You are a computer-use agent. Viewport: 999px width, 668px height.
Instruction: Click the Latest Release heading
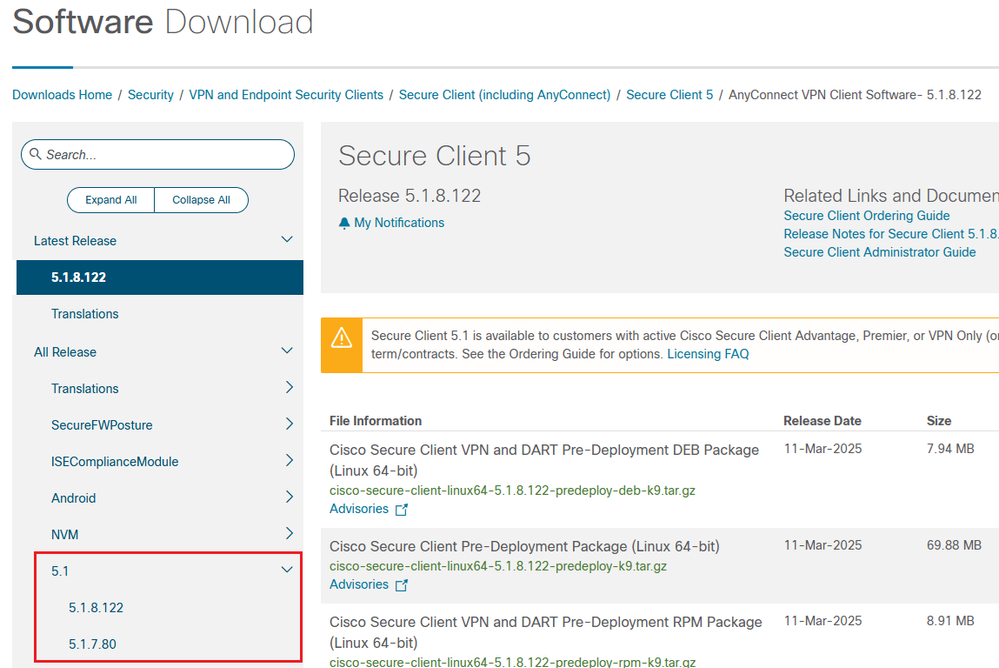pyautogui.click(x=75, y=241)
